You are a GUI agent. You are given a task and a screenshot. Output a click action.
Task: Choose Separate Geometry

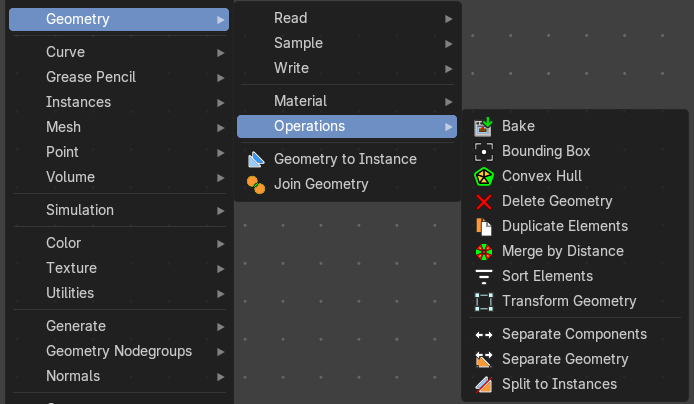pos(574,359)
